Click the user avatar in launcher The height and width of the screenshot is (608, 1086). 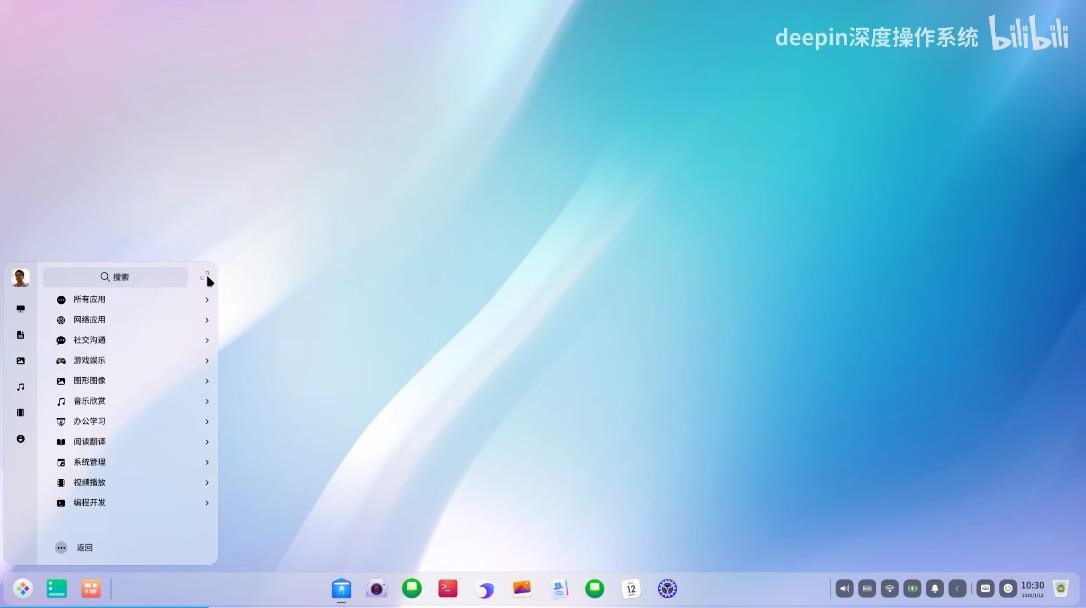20,278
